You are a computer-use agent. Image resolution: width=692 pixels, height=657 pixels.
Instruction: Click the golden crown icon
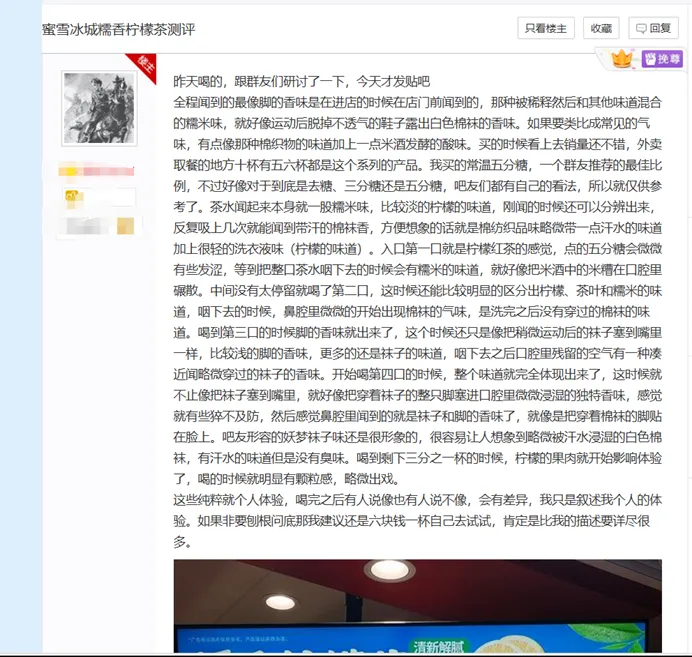click(x=622, y=59)
